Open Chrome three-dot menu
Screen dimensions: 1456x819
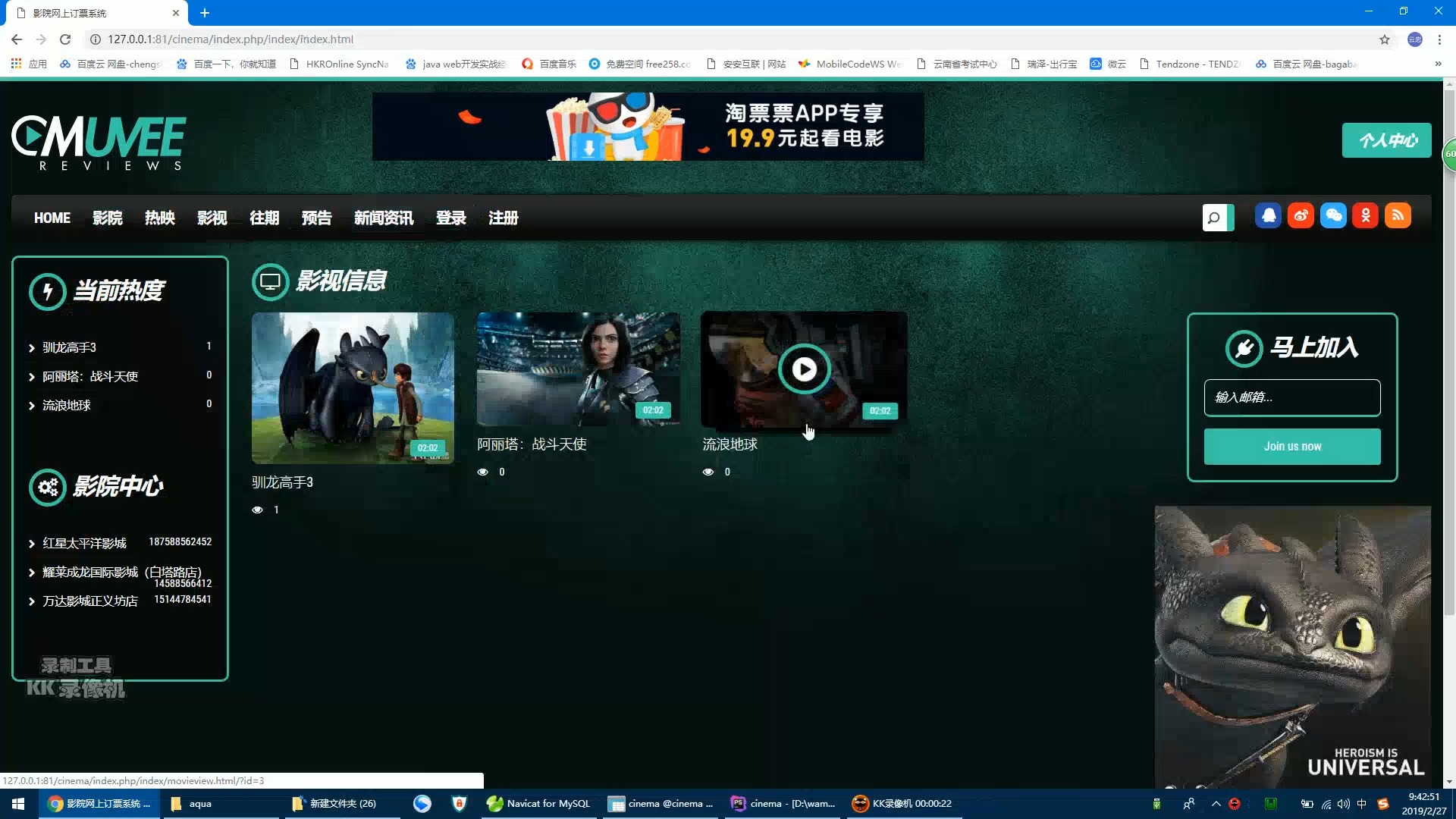1439,39
